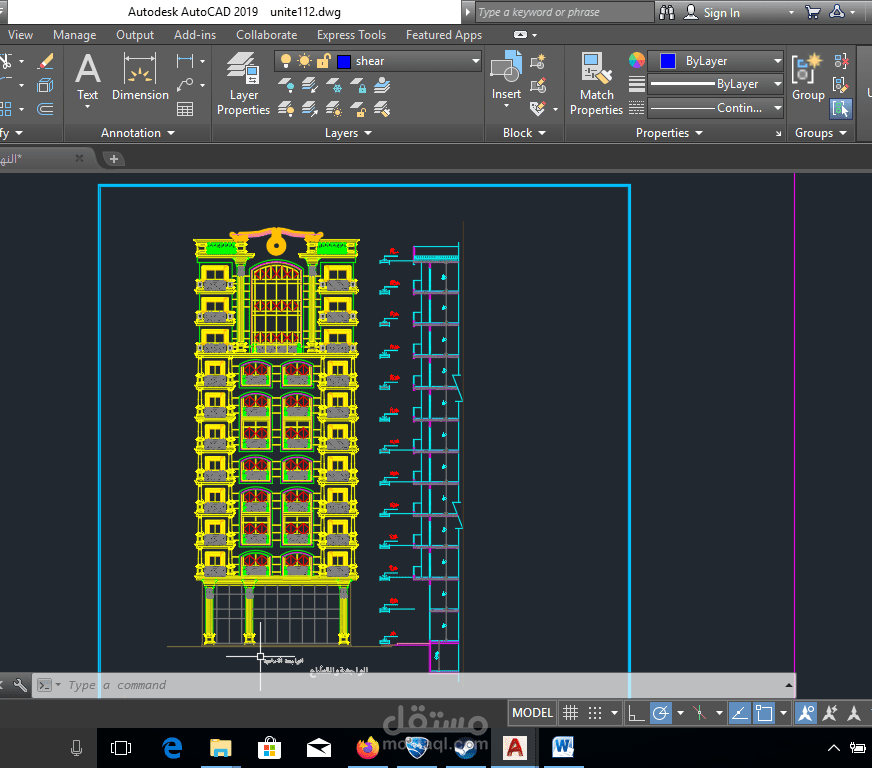Expand the Groups panel

[x=820, y=133]
